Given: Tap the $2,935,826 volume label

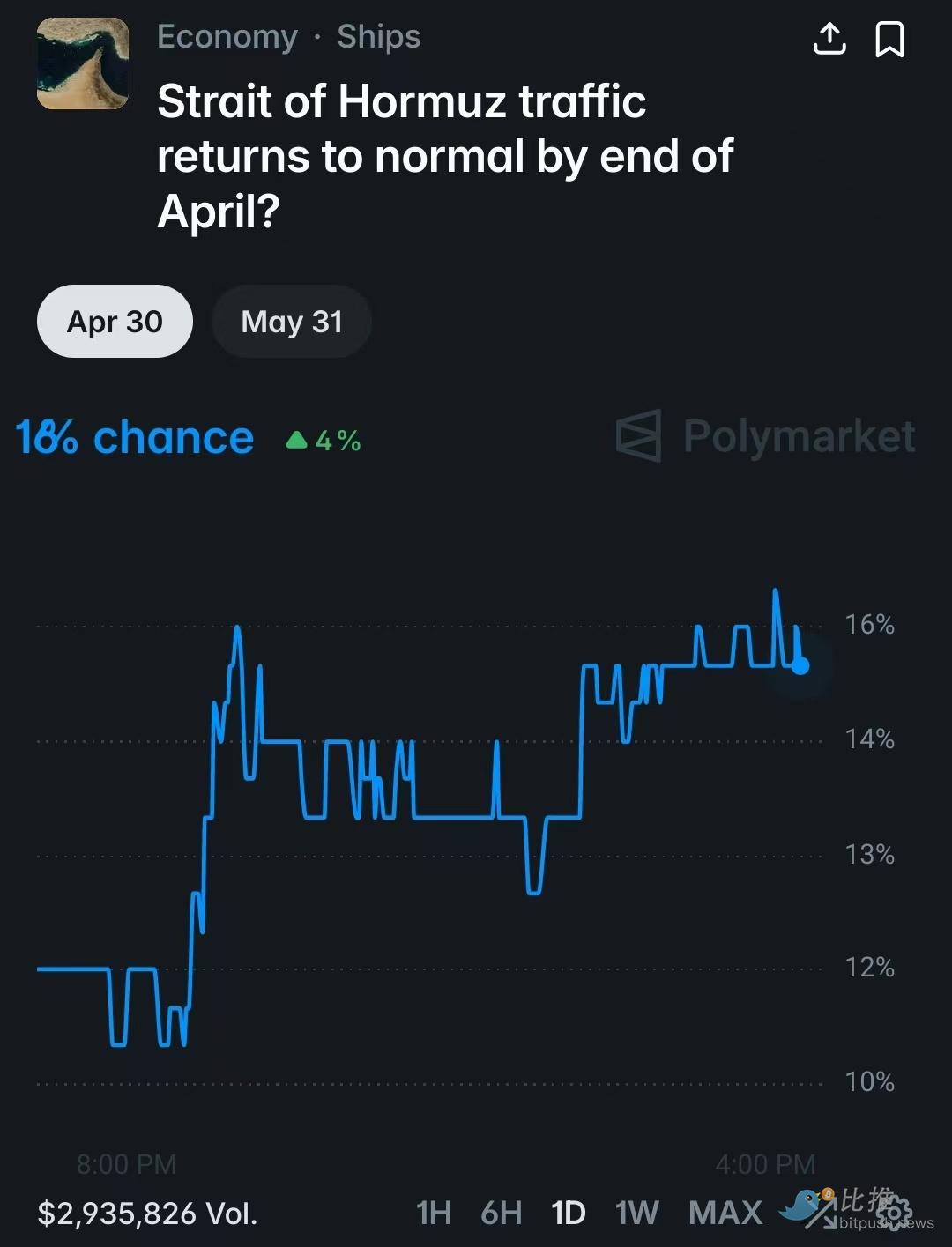Looking at the screenshot, I should [x=147, y=1214].
